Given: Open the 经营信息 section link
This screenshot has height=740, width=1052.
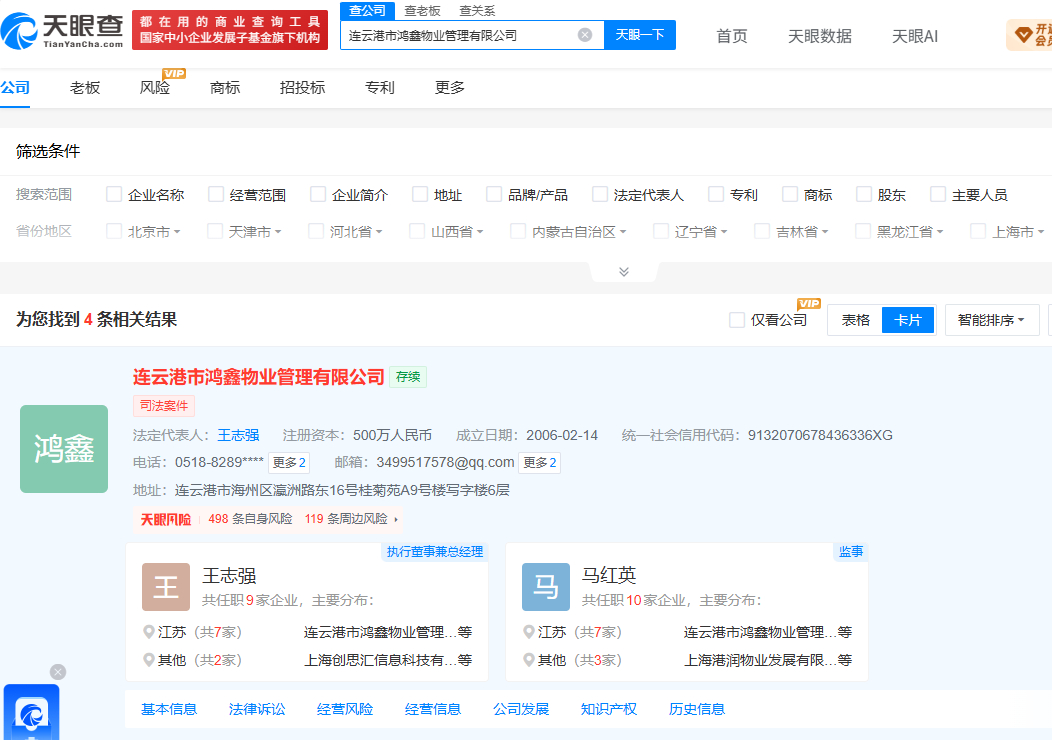Looking at the screenshot, I should coord(433,709).
